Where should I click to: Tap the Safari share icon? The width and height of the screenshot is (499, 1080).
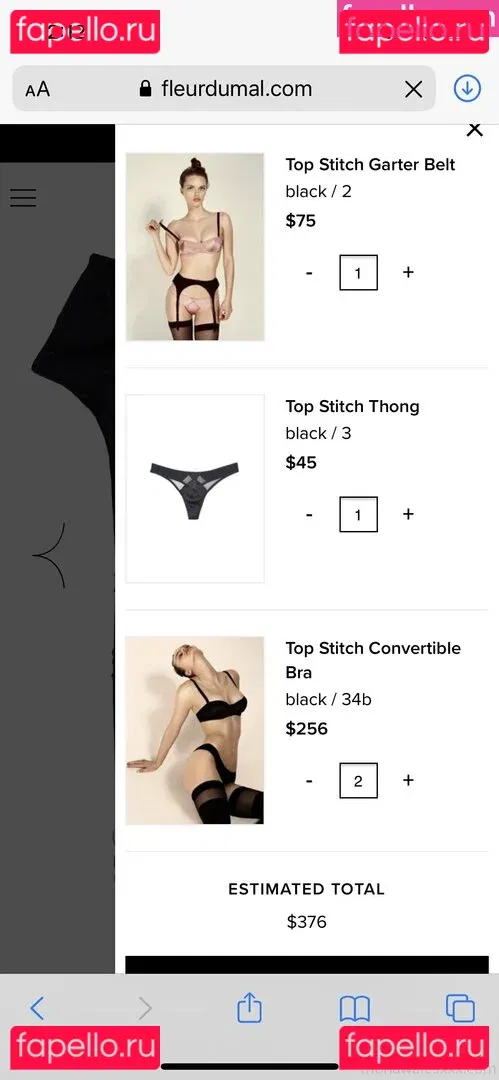coord(250,1008)
